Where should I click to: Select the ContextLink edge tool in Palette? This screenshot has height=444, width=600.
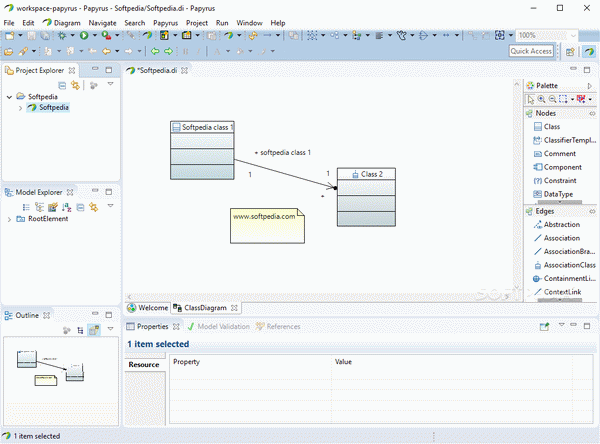tap(558, 292)
